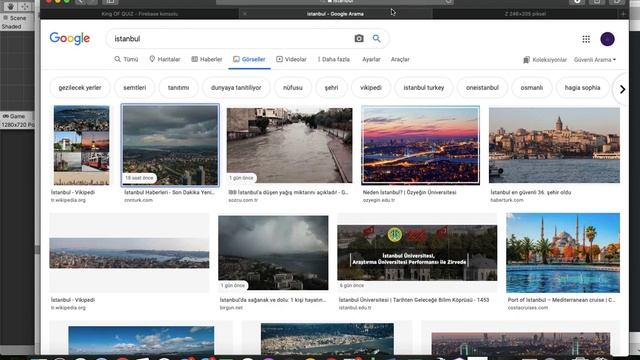Open the stormy sky cnnturk thumbnail
Image resolution: width=640 pixels, height=360 pixels.
(170, 145)
